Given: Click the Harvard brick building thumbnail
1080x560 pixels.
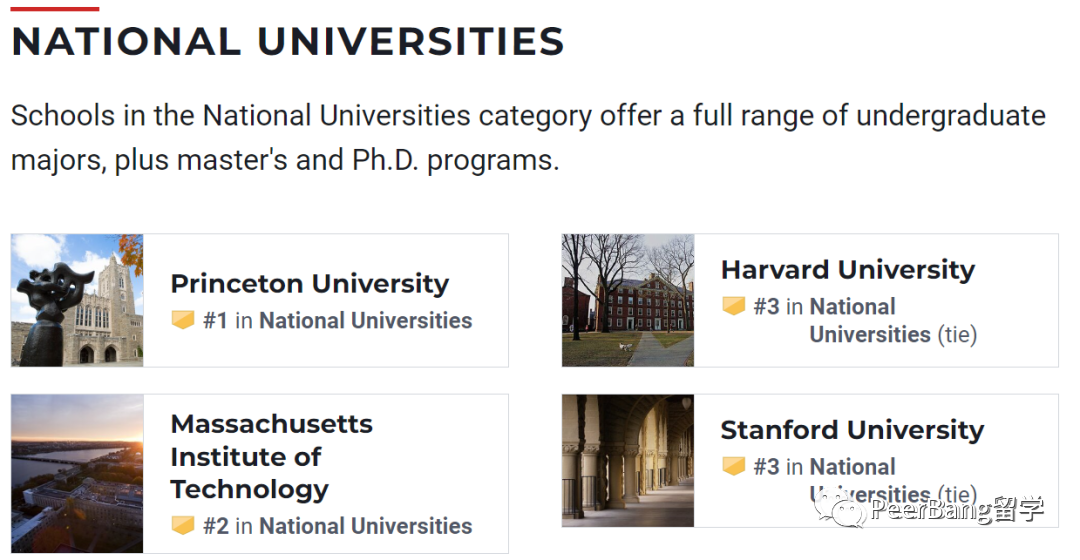Looking at the screenshot, I should click(628, 300).
